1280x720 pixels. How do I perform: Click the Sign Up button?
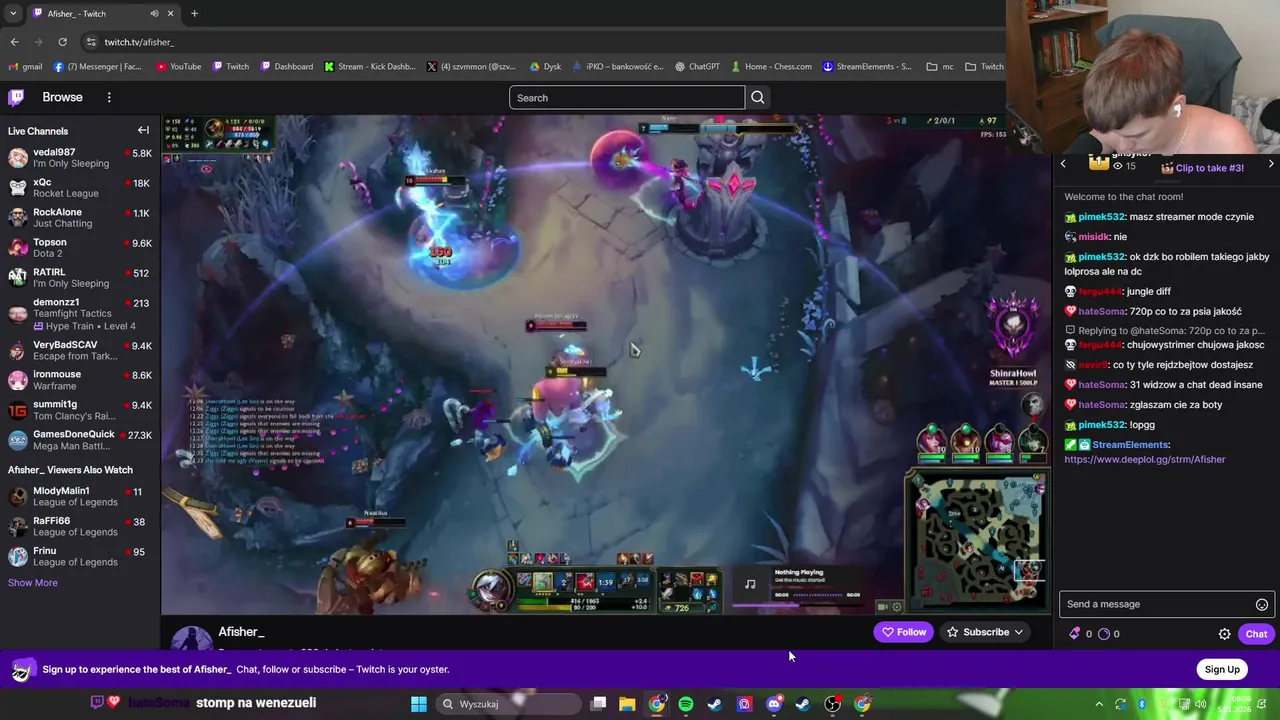click(x=1222, y=669)
